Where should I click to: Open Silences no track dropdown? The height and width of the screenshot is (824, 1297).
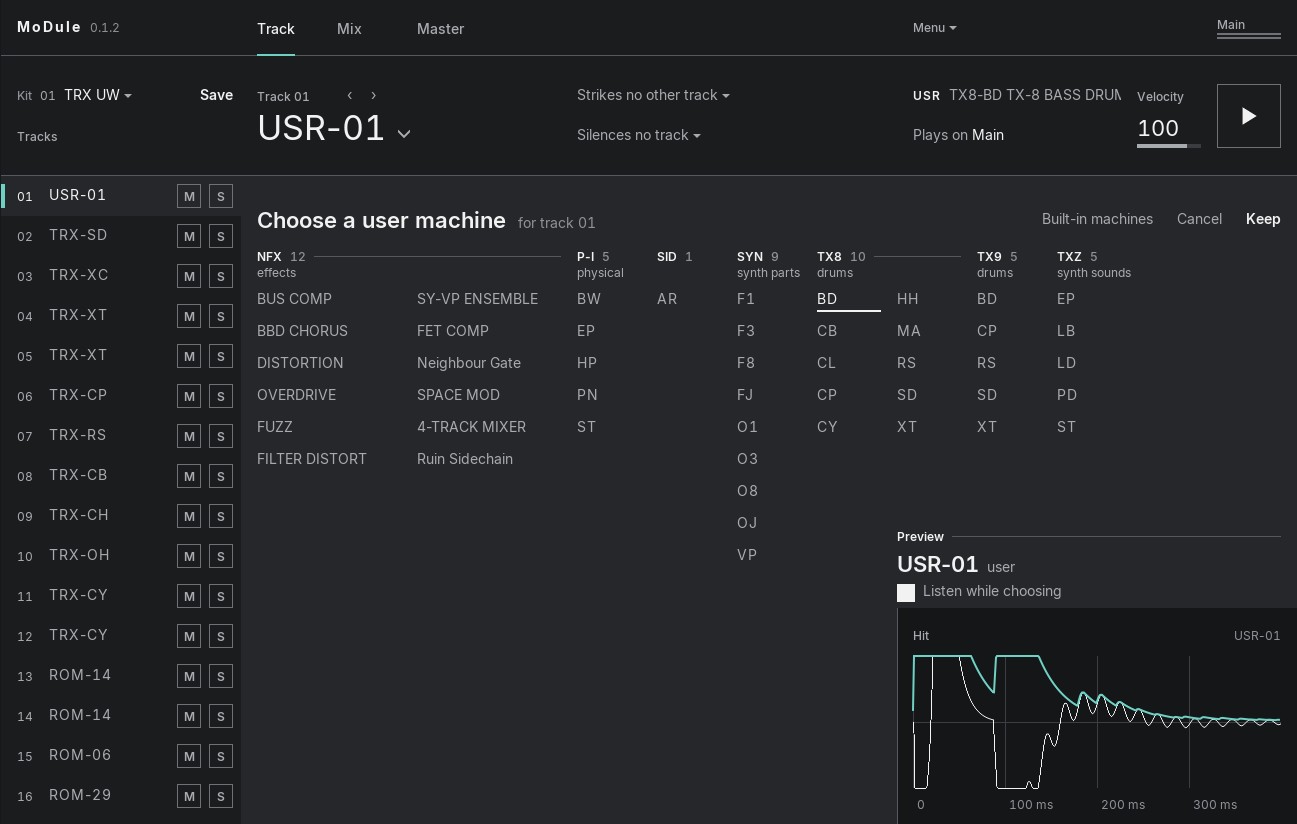click(638, 135)
